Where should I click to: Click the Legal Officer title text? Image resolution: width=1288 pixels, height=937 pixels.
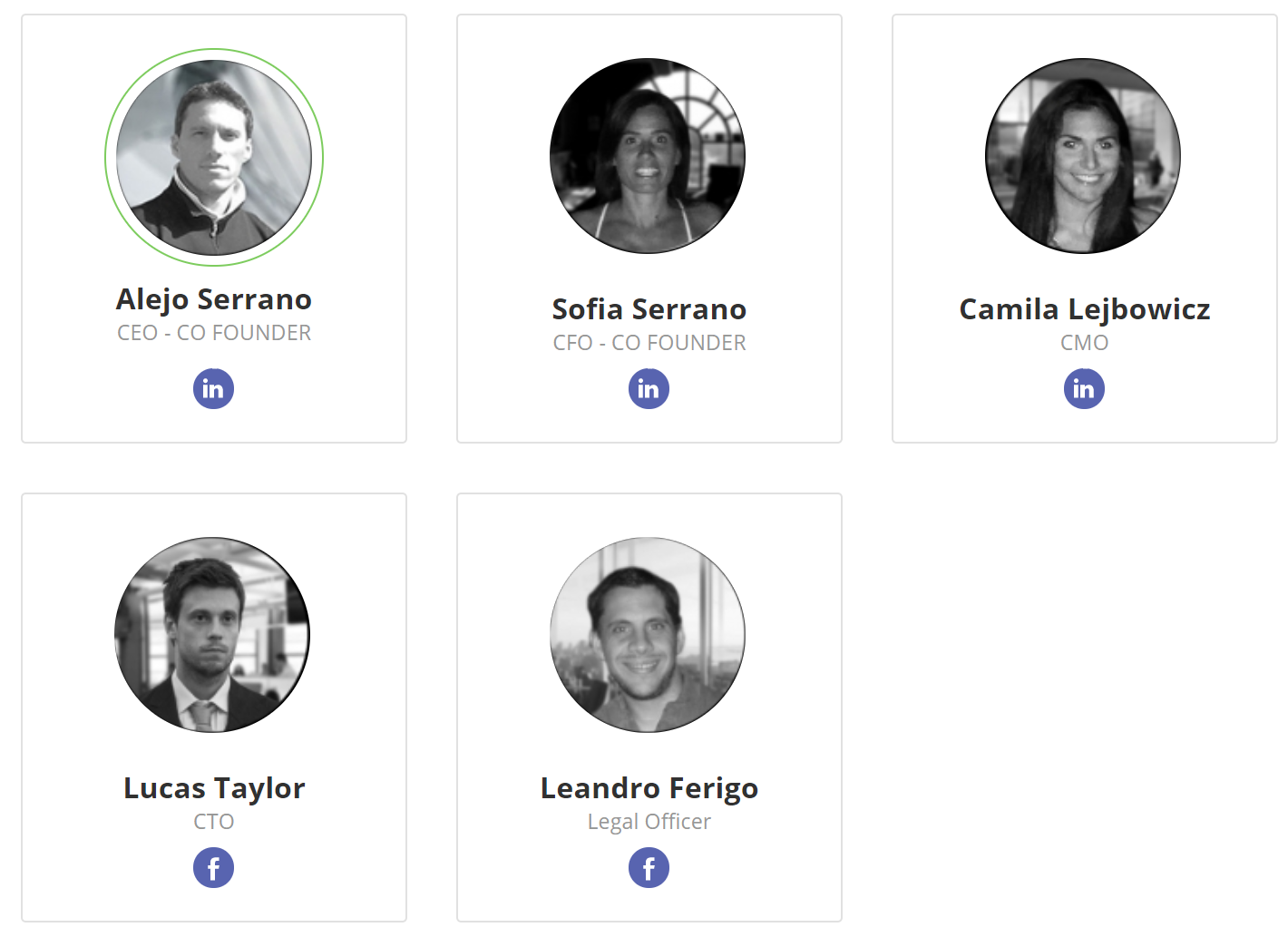pyautogui.click(x=649, y=822)
